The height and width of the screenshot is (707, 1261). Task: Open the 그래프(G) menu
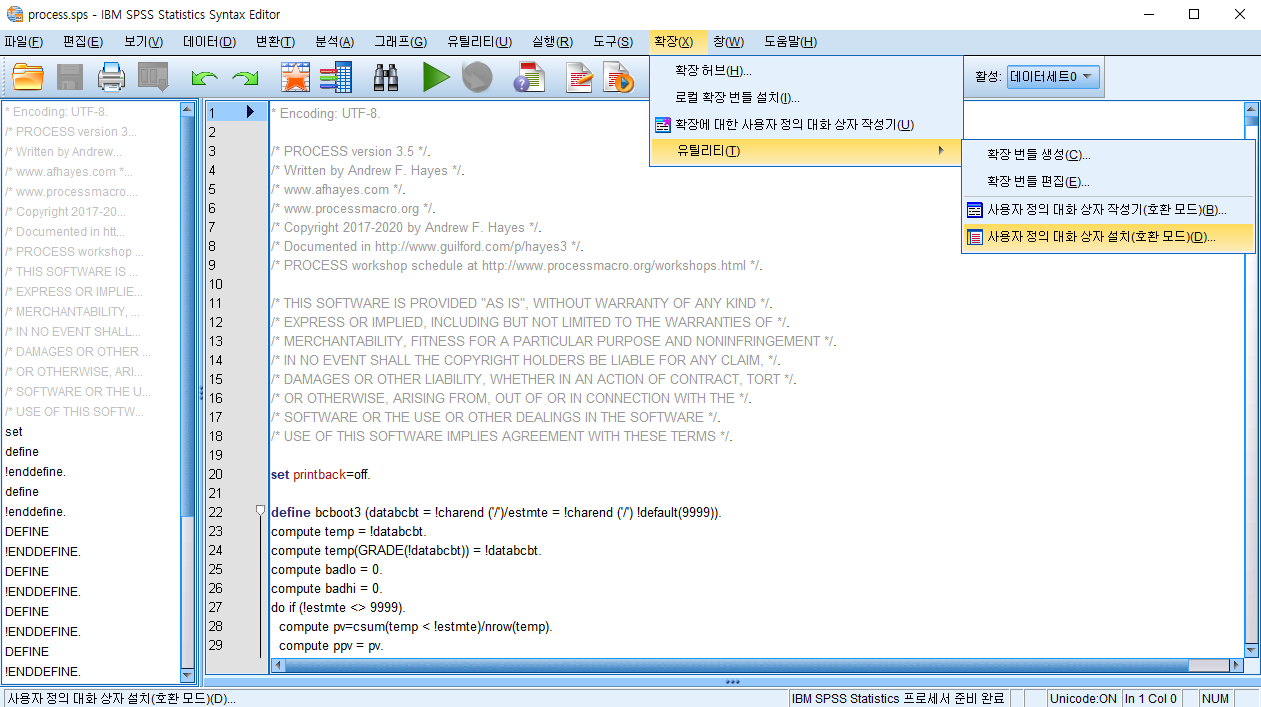[x=400, y=41]
